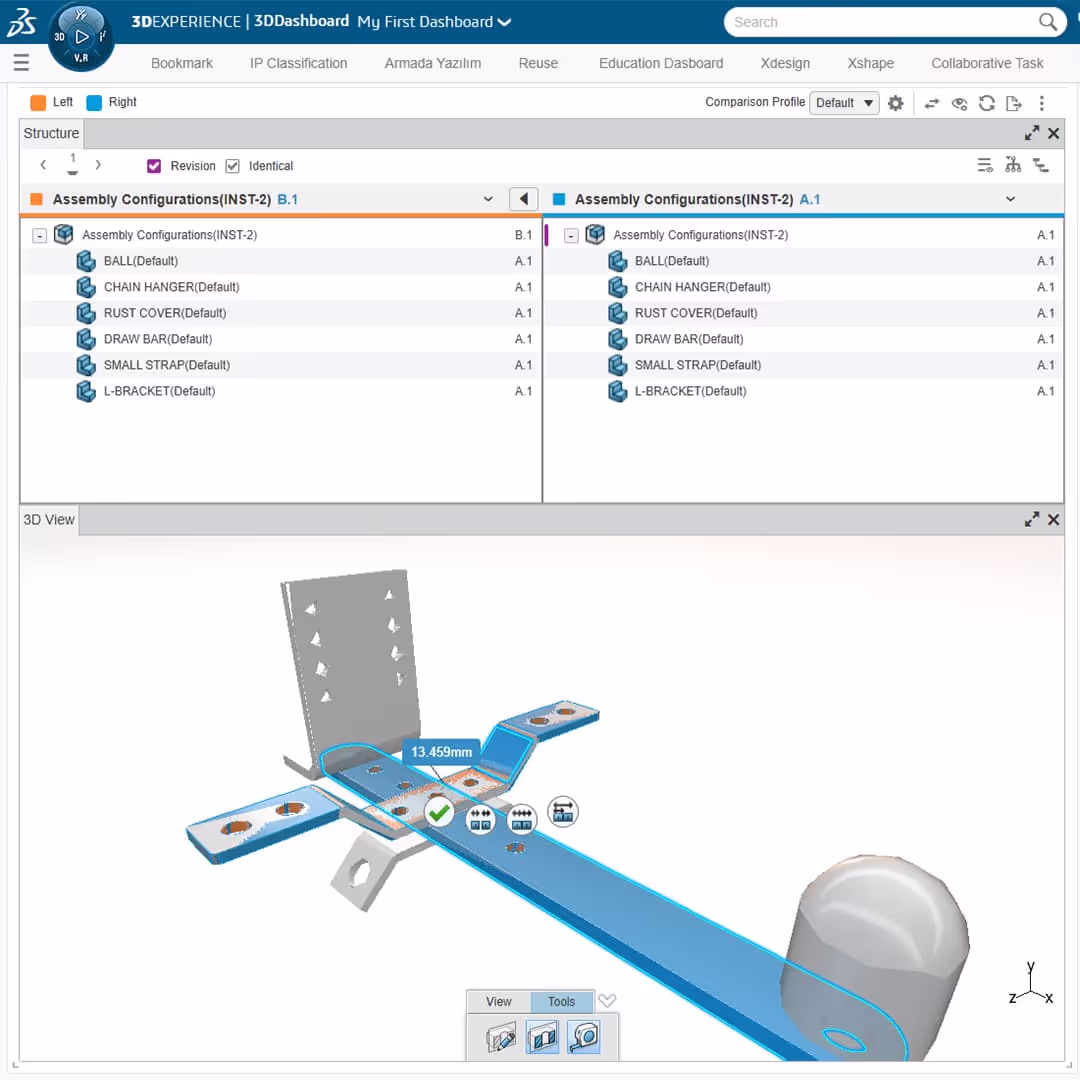Expand left Assembly Configurations B.1 chevron

click(488, 199)
